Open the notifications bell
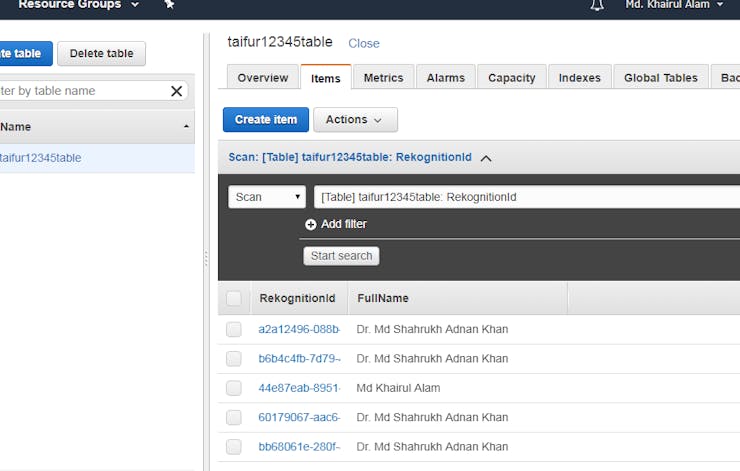 [597, 5]
